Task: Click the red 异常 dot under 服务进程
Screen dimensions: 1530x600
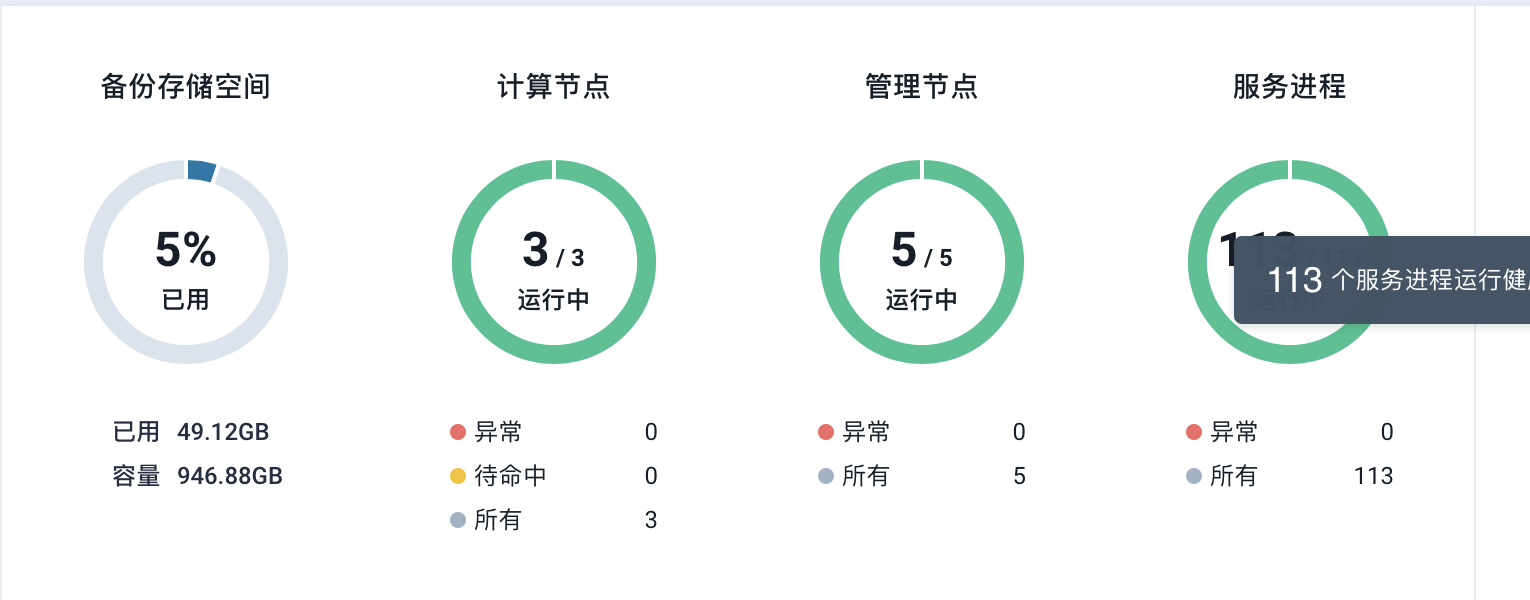Action: 1194,432
